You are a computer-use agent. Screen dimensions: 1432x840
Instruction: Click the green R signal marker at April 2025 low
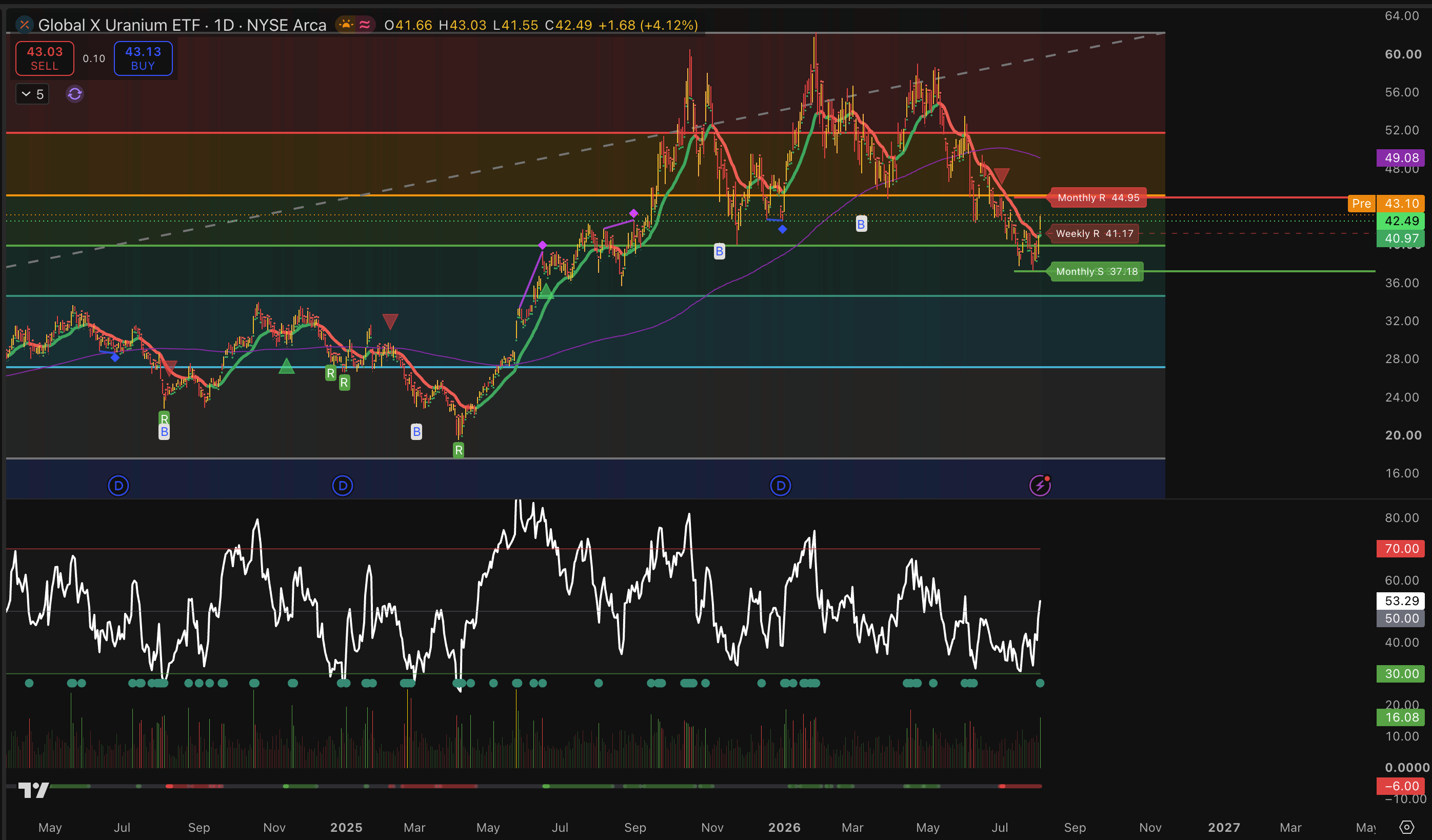459,450
